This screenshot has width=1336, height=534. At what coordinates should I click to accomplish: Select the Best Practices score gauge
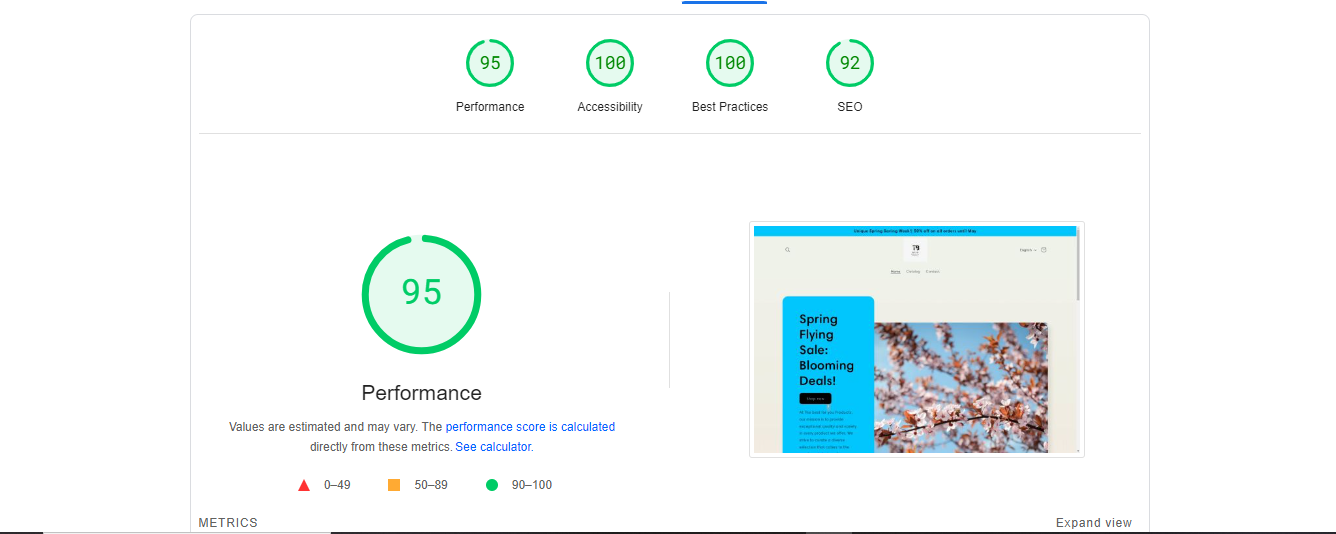tap(730, 63)
